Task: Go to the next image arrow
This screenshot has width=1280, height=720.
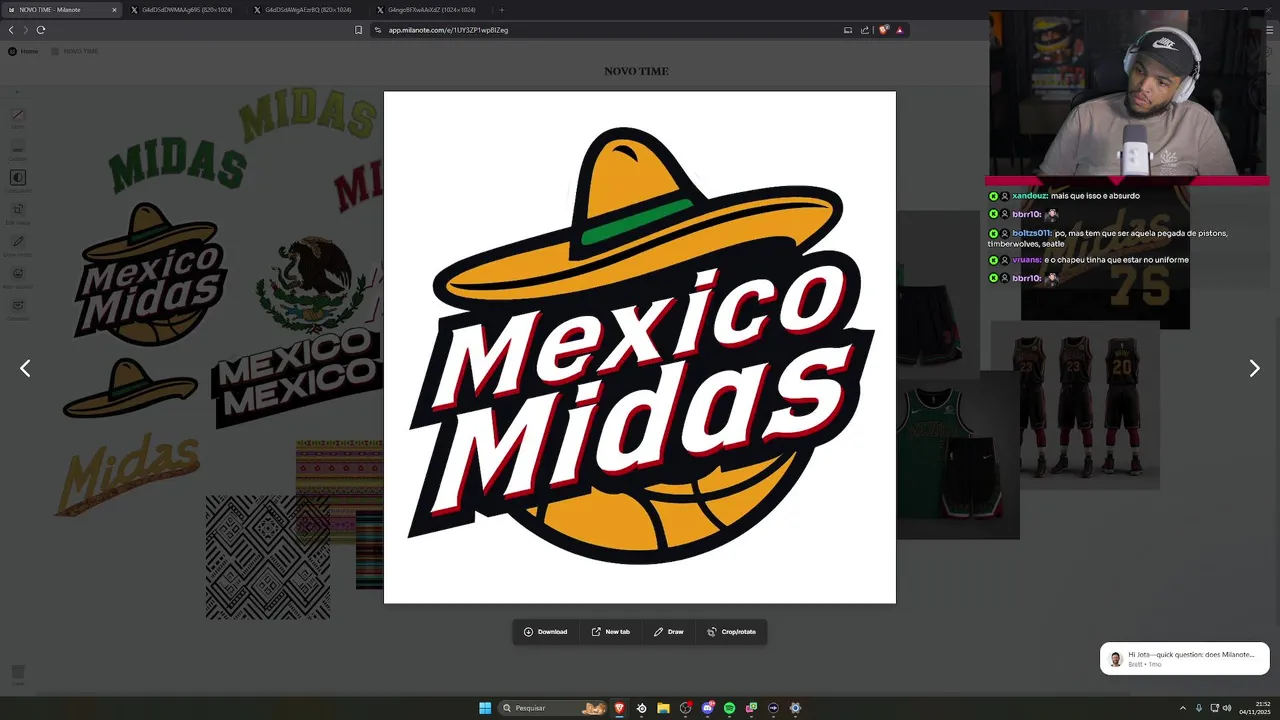Action: pyautogui.click(x=1254, y=368)
